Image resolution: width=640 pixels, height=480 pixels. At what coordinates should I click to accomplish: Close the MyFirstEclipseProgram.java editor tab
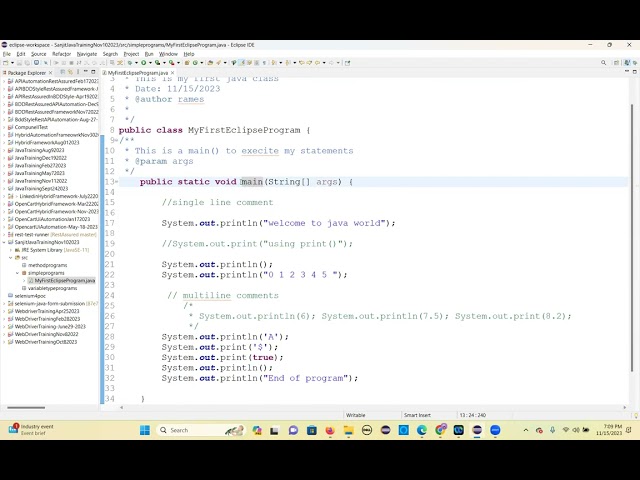tap(173, 73)
